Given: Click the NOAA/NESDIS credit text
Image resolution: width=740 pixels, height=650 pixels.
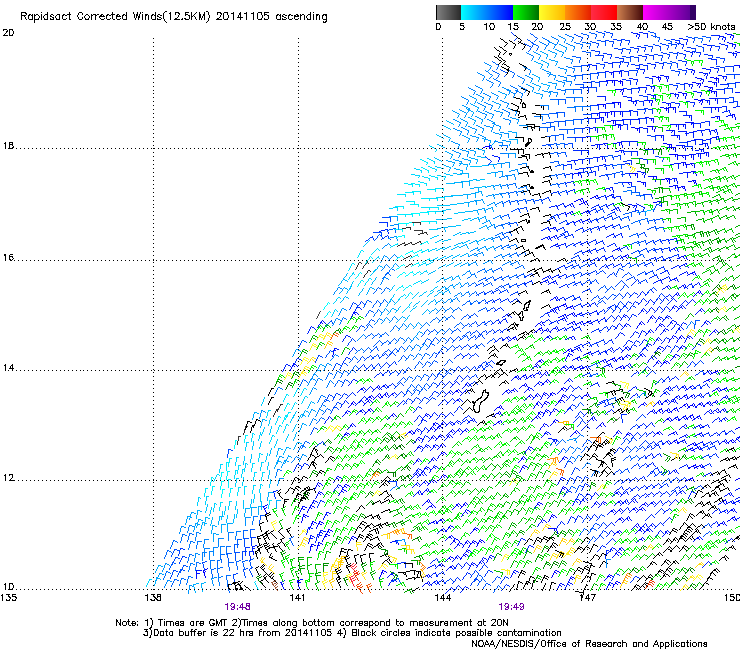Looking at the screenshot, I should pos(589,644).
